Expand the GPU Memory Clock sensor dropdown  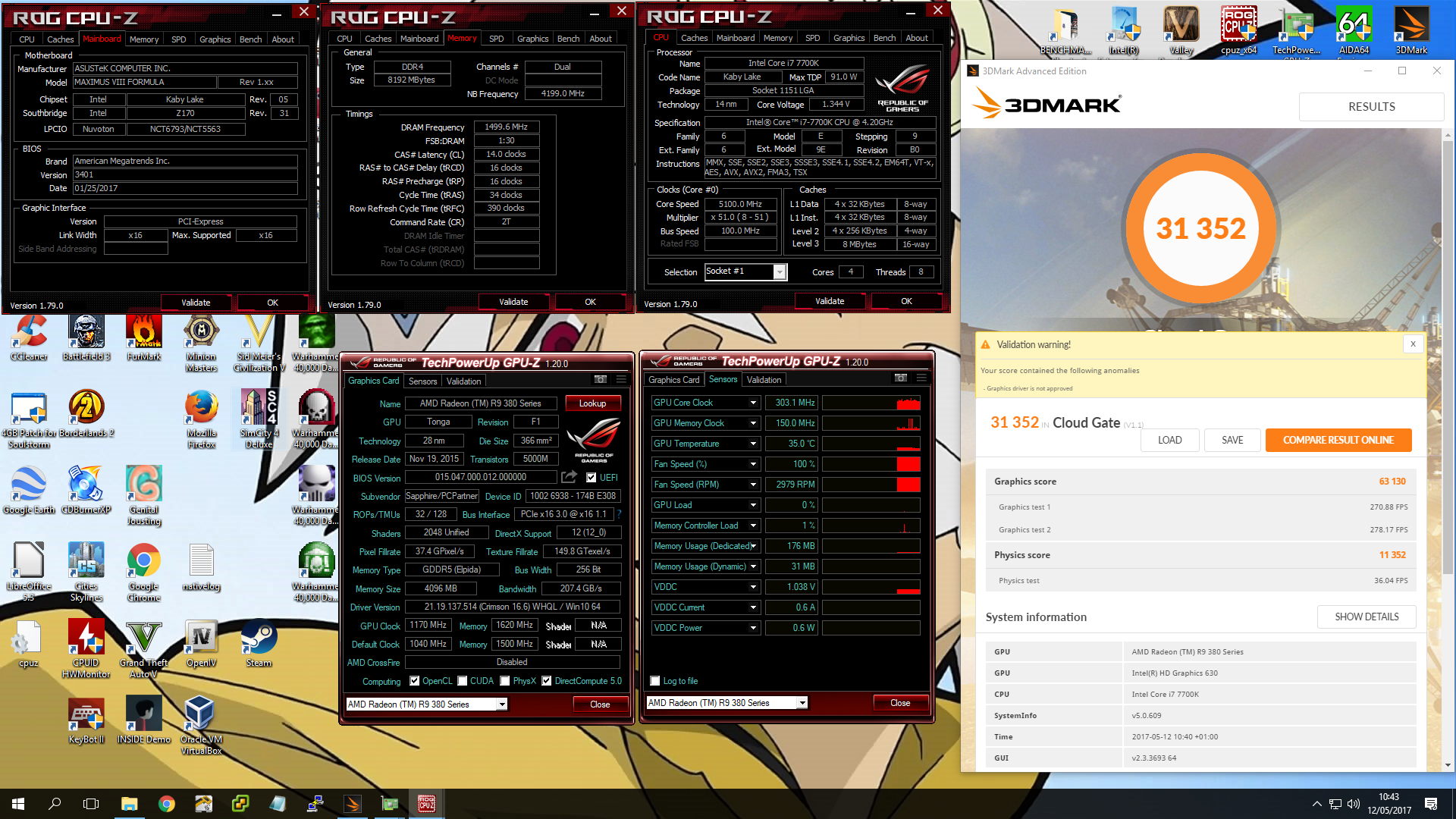(x=753, y=423)
